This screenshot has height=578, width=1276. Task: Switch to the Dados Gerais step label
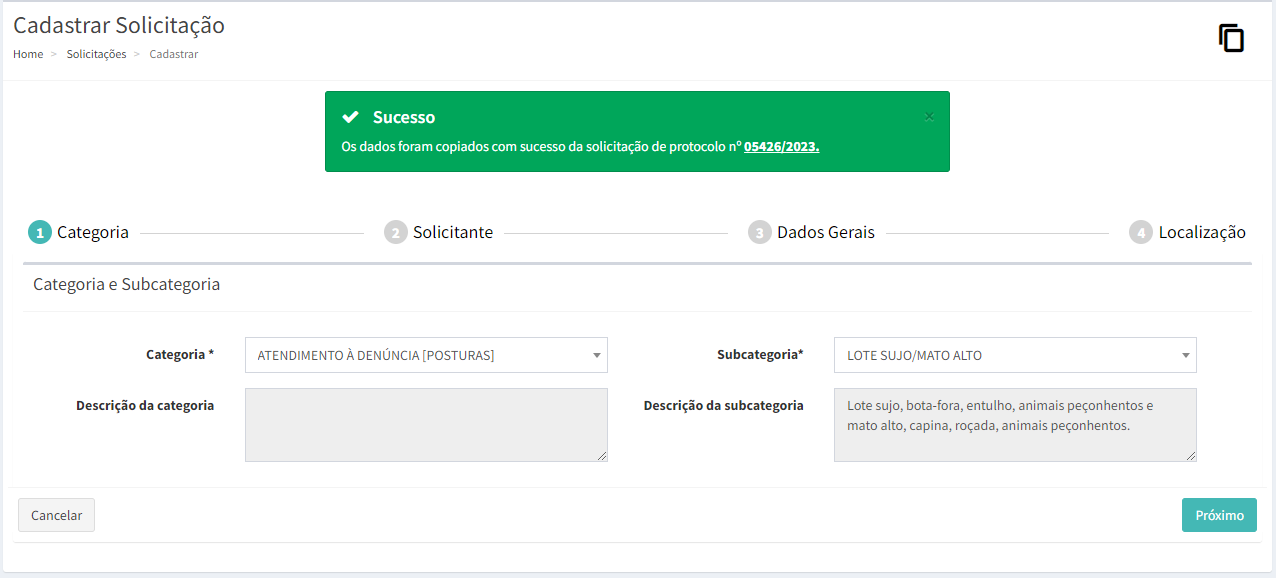coord(825,233)
